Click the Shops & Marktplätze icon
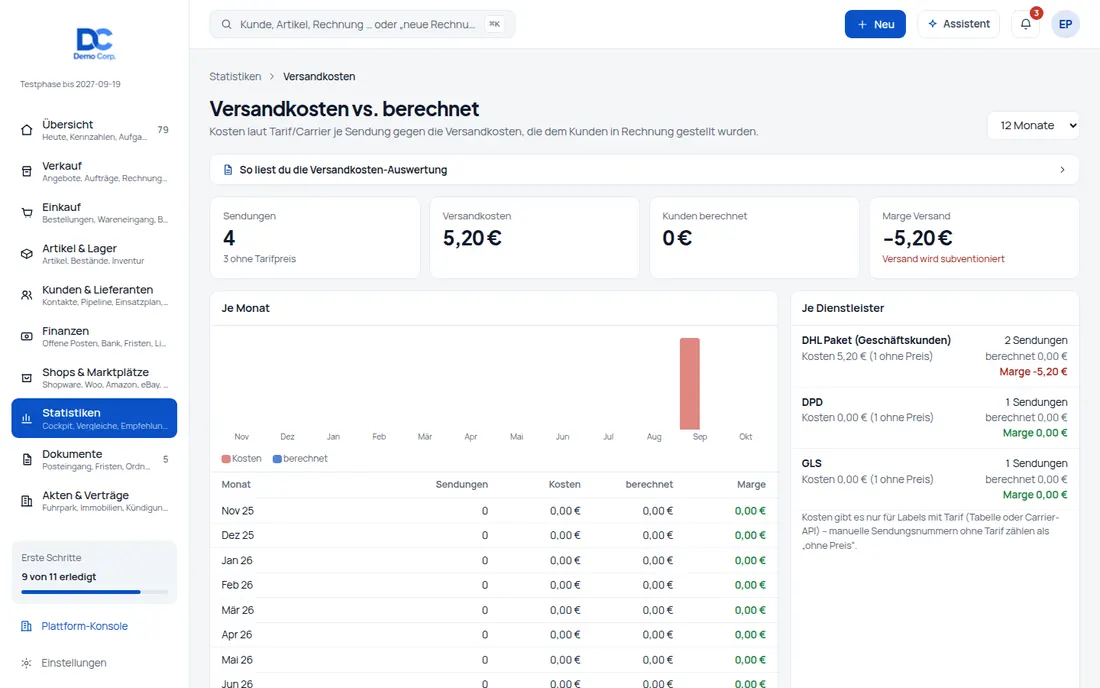The image size is (1100, 688). coord(27,378)
